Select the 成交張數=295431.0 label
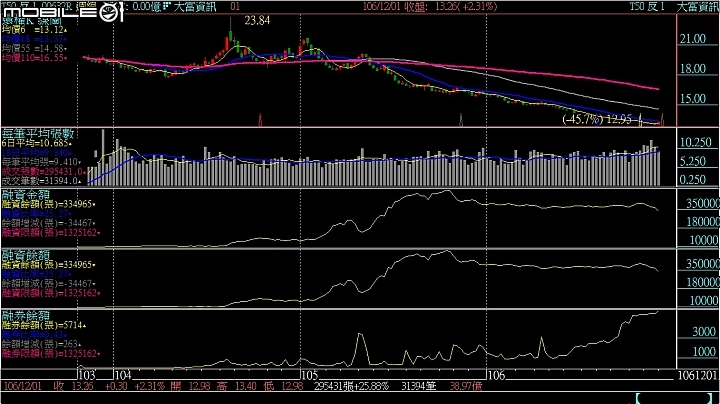This screenshot has height=404, width=720. pyautogui.click(x=44, y=172)
